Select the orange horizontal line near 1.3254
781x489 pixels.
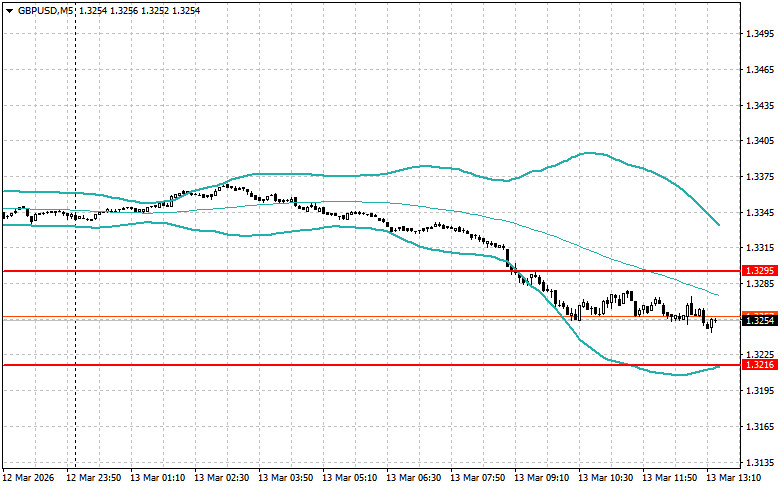click(x=371, y=316)
